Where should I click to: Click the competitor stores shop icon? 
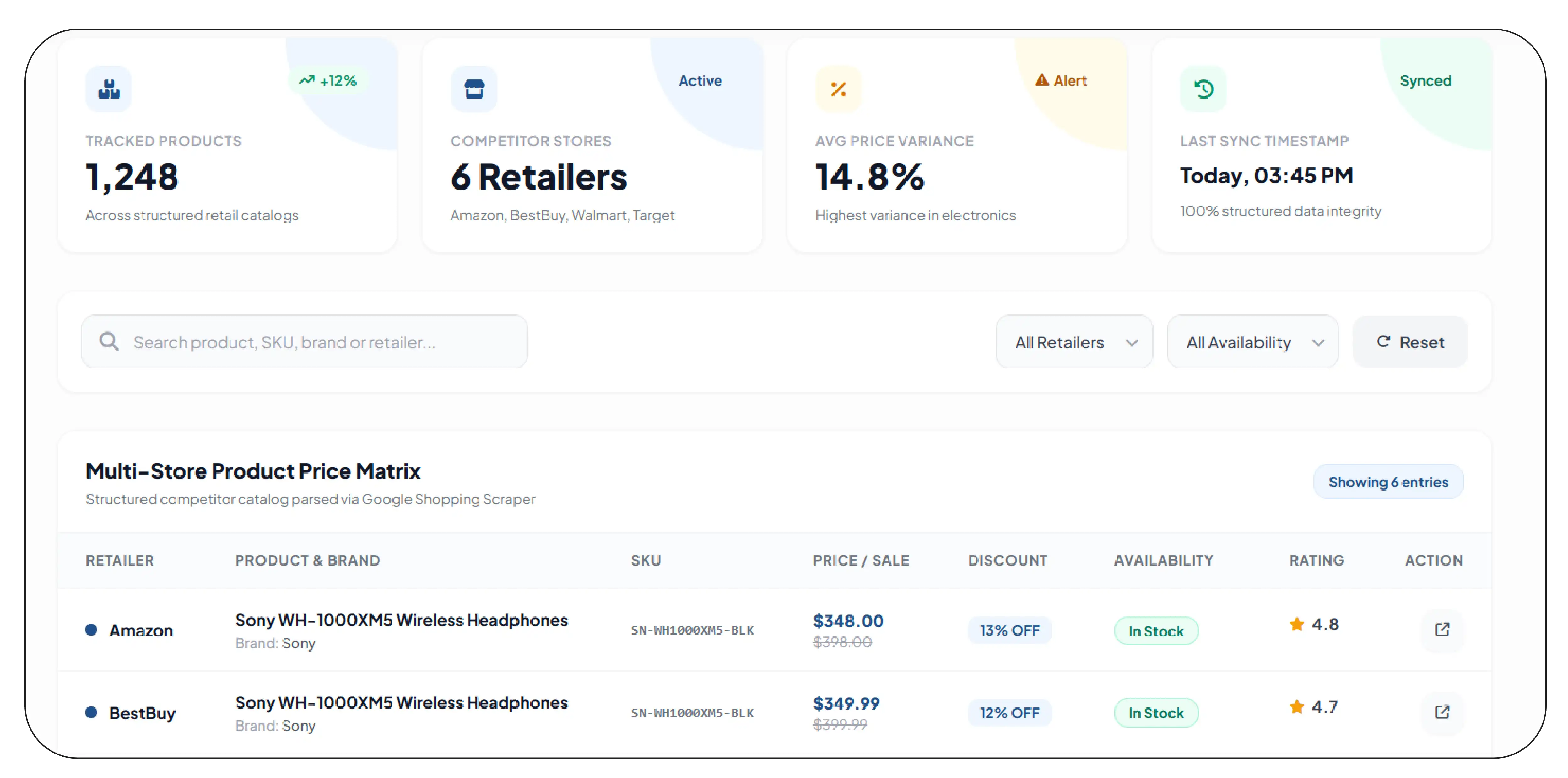pos(473,89)
